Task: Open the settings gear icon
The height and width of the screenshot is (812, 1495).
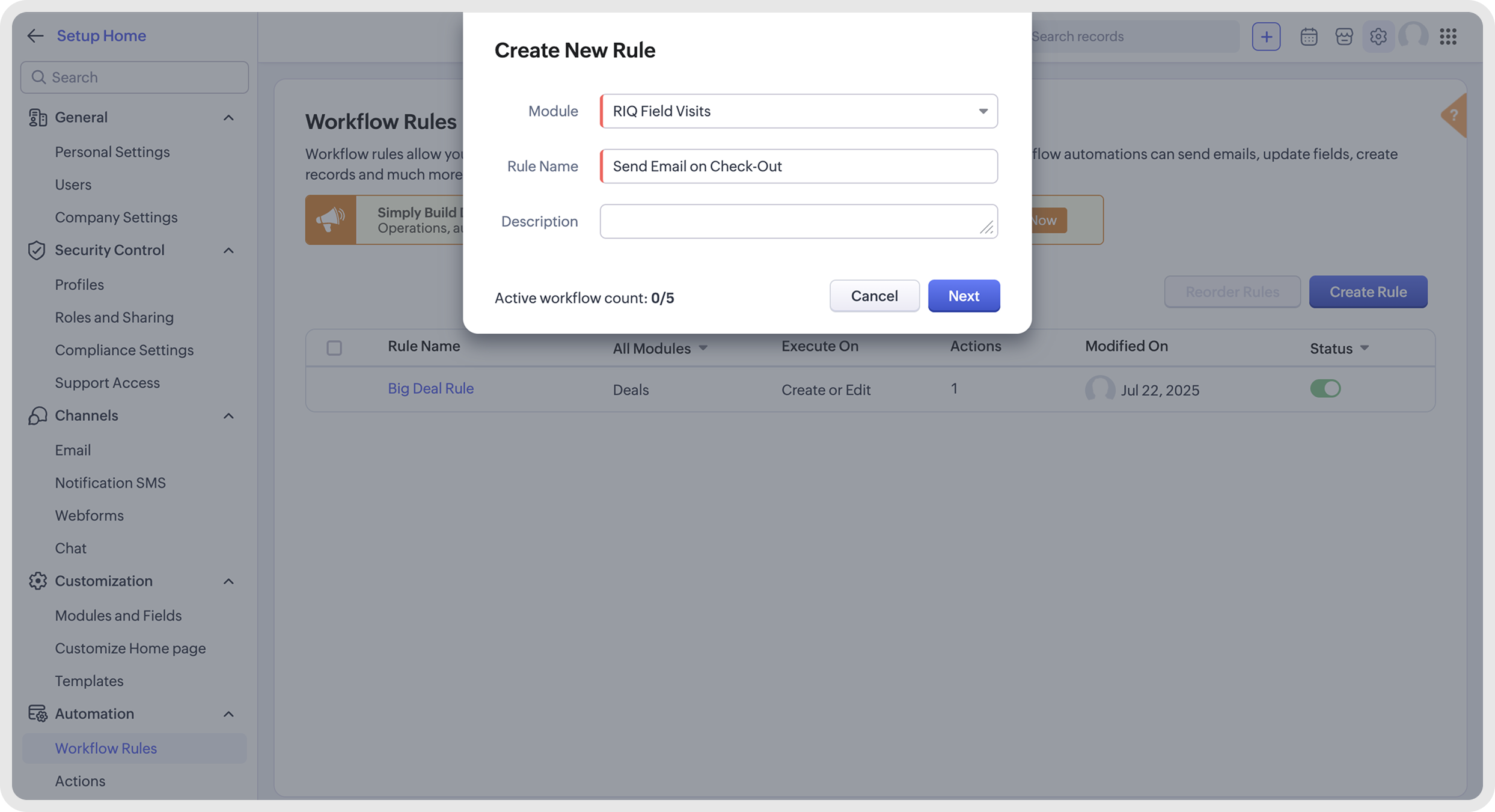Action: [x=1378, y=37]
